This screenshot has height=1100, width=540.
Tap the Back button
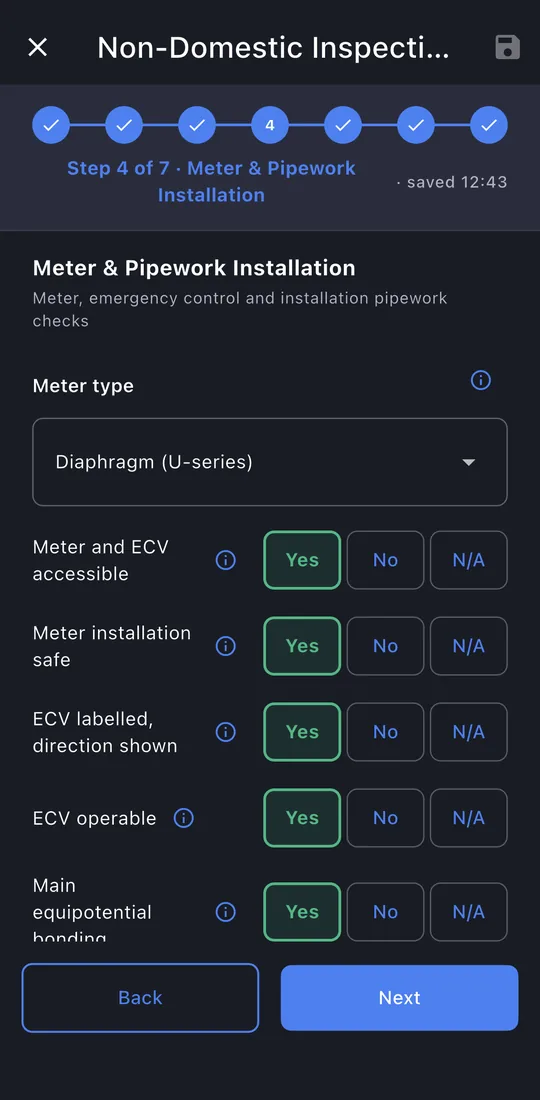pyautogui.click(x=140, y=998)
